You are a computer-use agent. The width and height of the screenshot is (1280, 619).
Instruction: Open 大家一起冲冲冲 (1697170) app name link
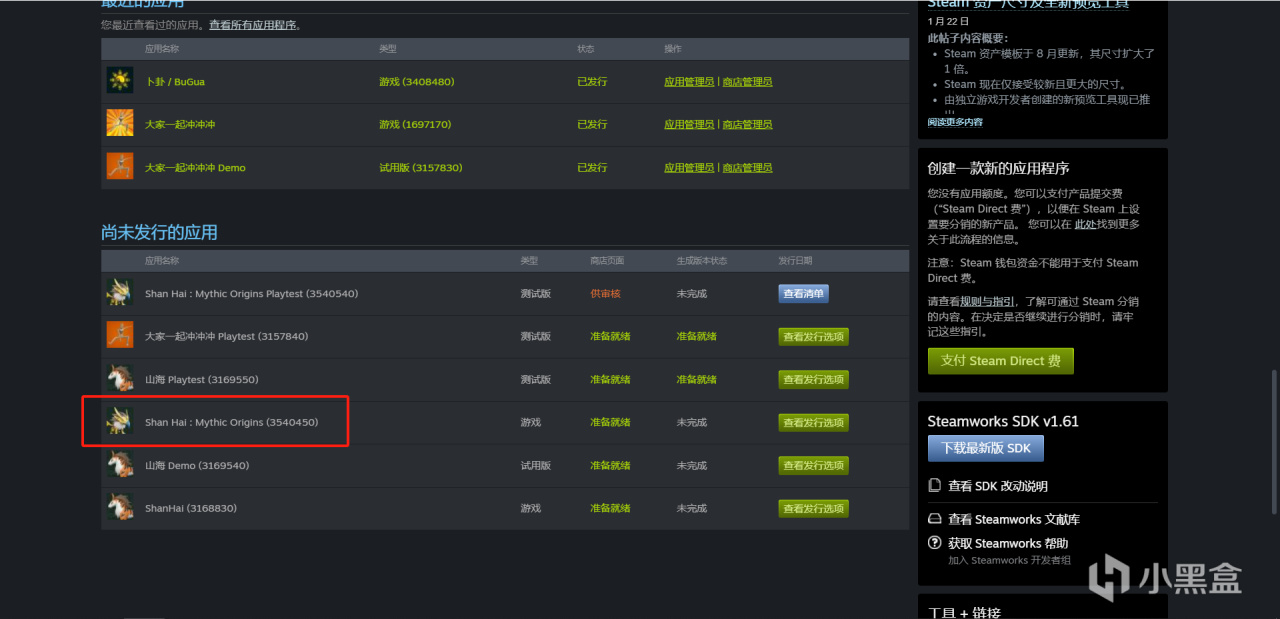[x=180, y=125]
